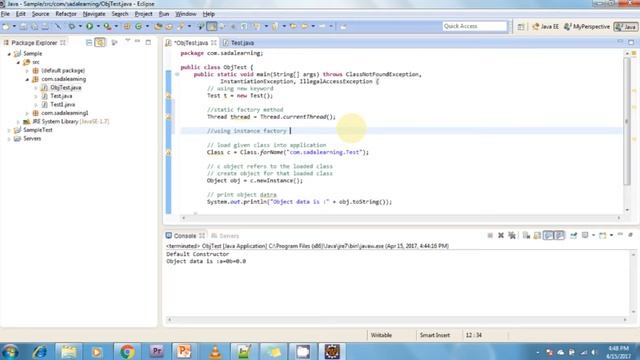Toggle show console when standard out changes

coord(548,236)
